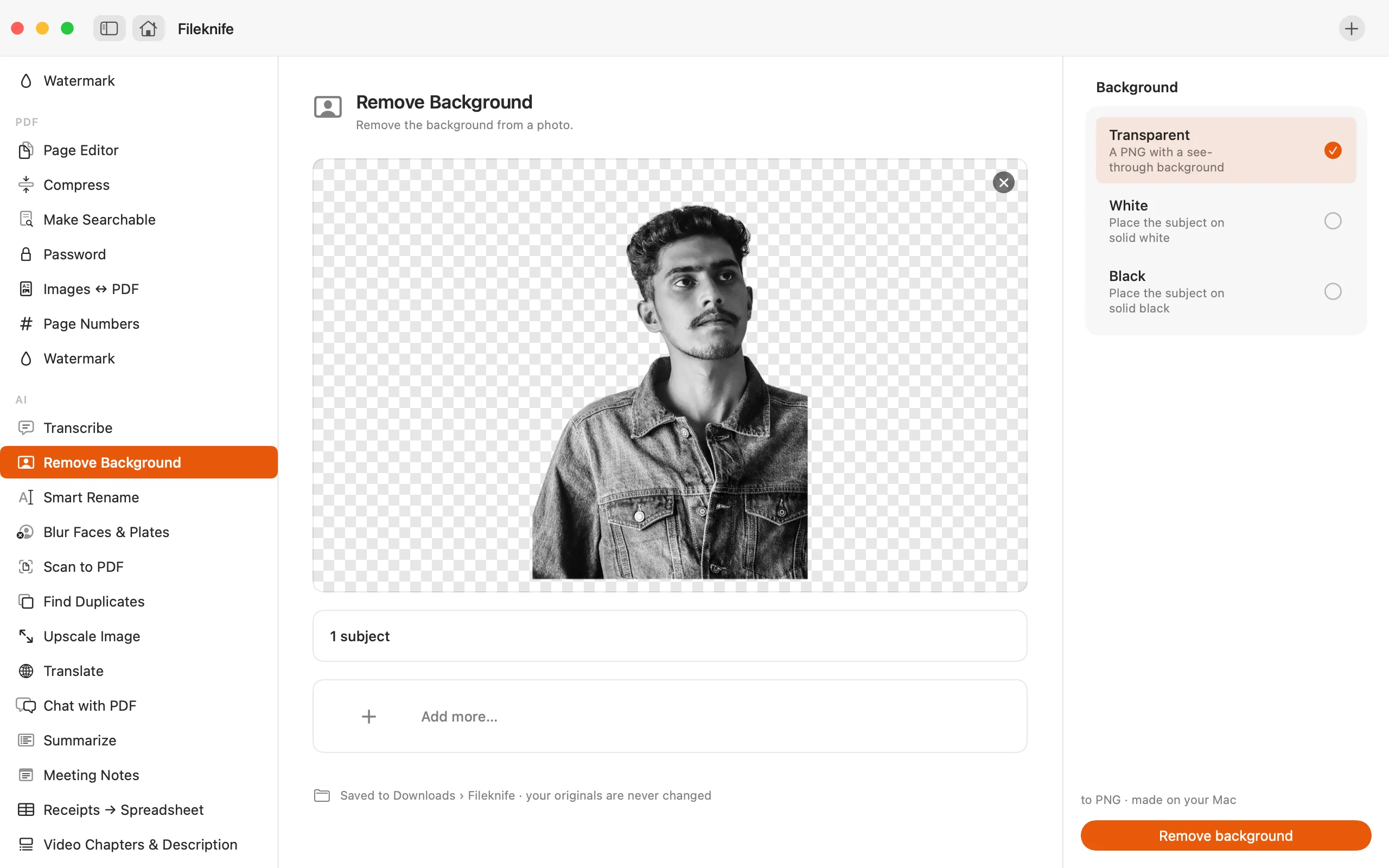Viewport: 1389px width, 868px height.
Task: Click the Page Editor document icon
Action: [x=26, y=150]
